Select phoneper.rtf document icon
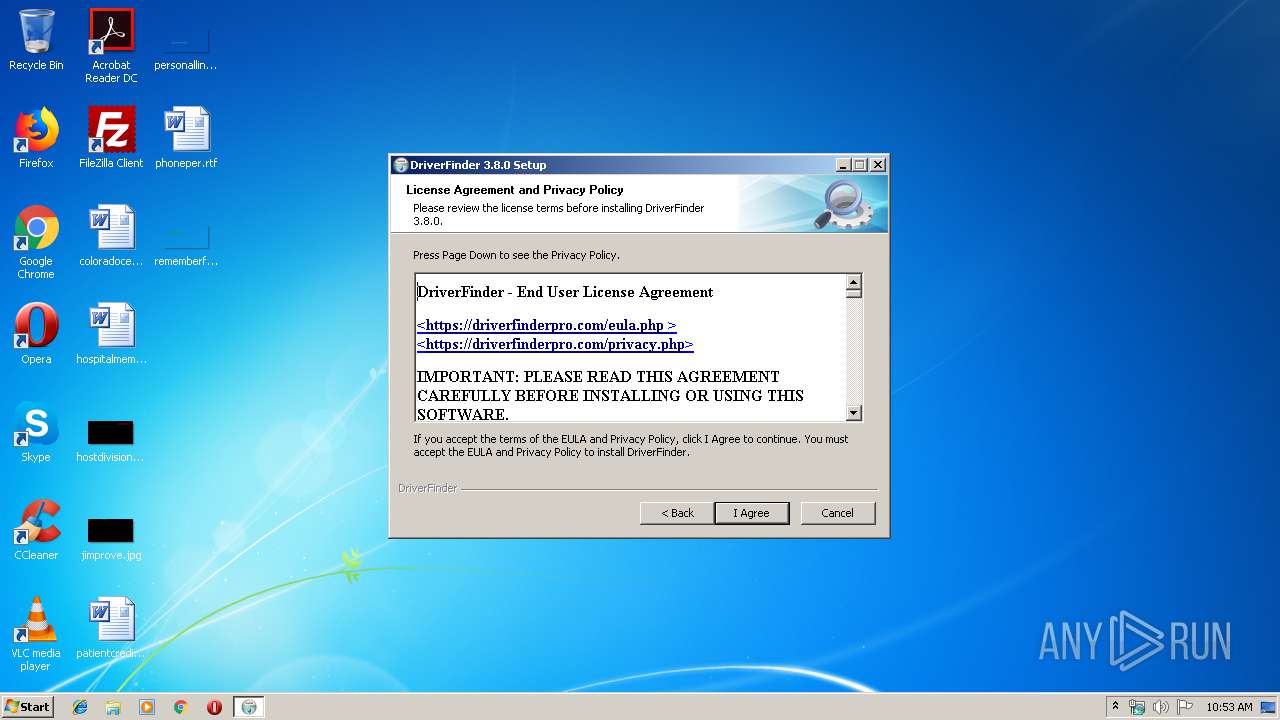 click(186, 138)
